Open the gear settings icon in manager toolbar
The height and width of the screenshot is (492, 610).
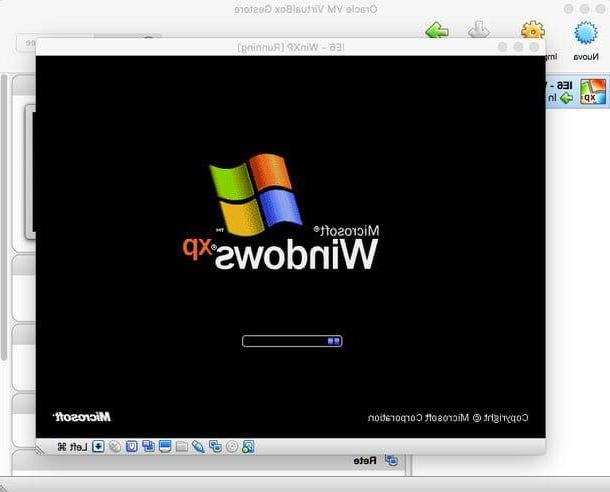click(533, 30)
